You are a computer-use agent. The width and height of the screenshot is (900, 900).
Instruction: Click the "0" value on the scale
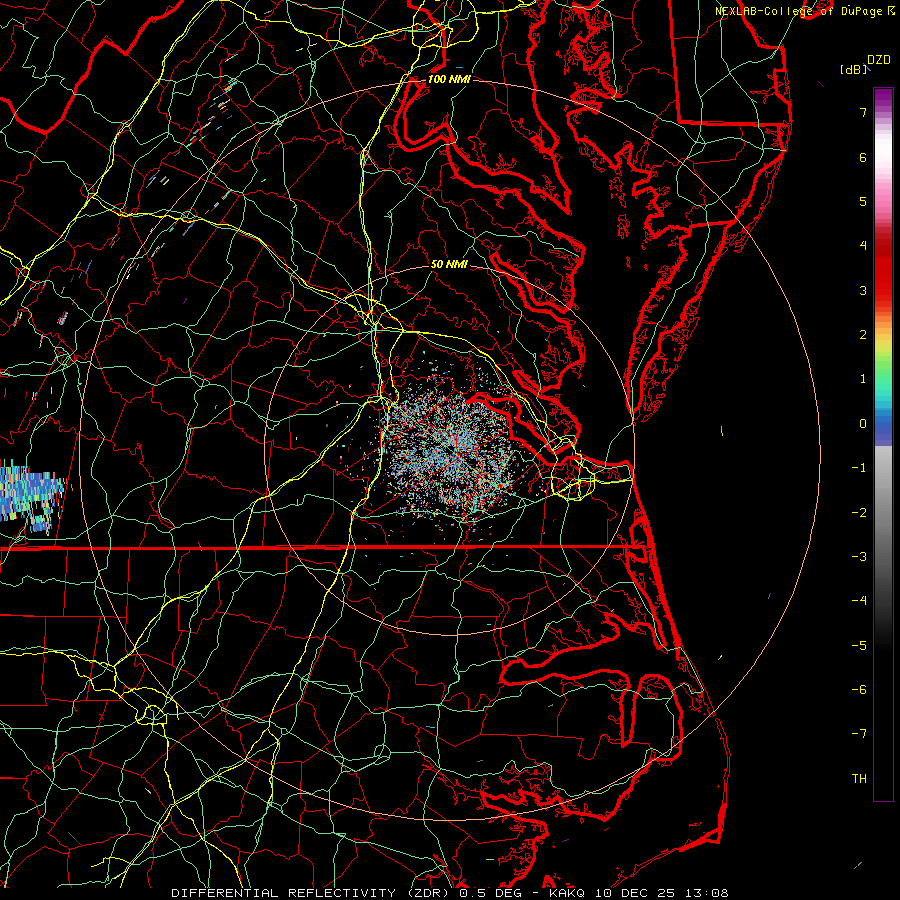(863, 424)
